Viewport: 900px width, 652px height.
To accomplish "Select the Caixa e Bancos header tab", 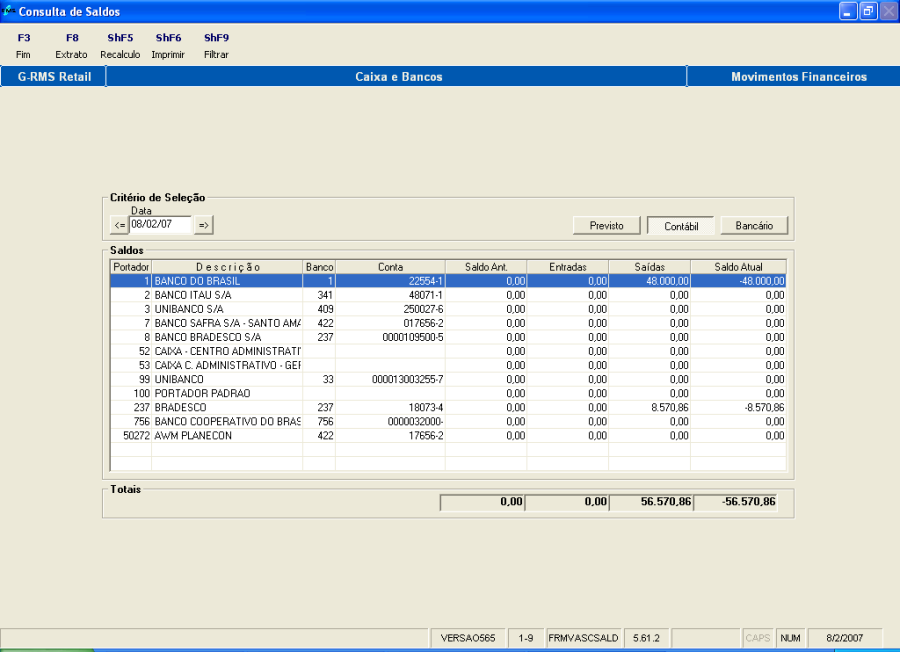I will 396,76.
